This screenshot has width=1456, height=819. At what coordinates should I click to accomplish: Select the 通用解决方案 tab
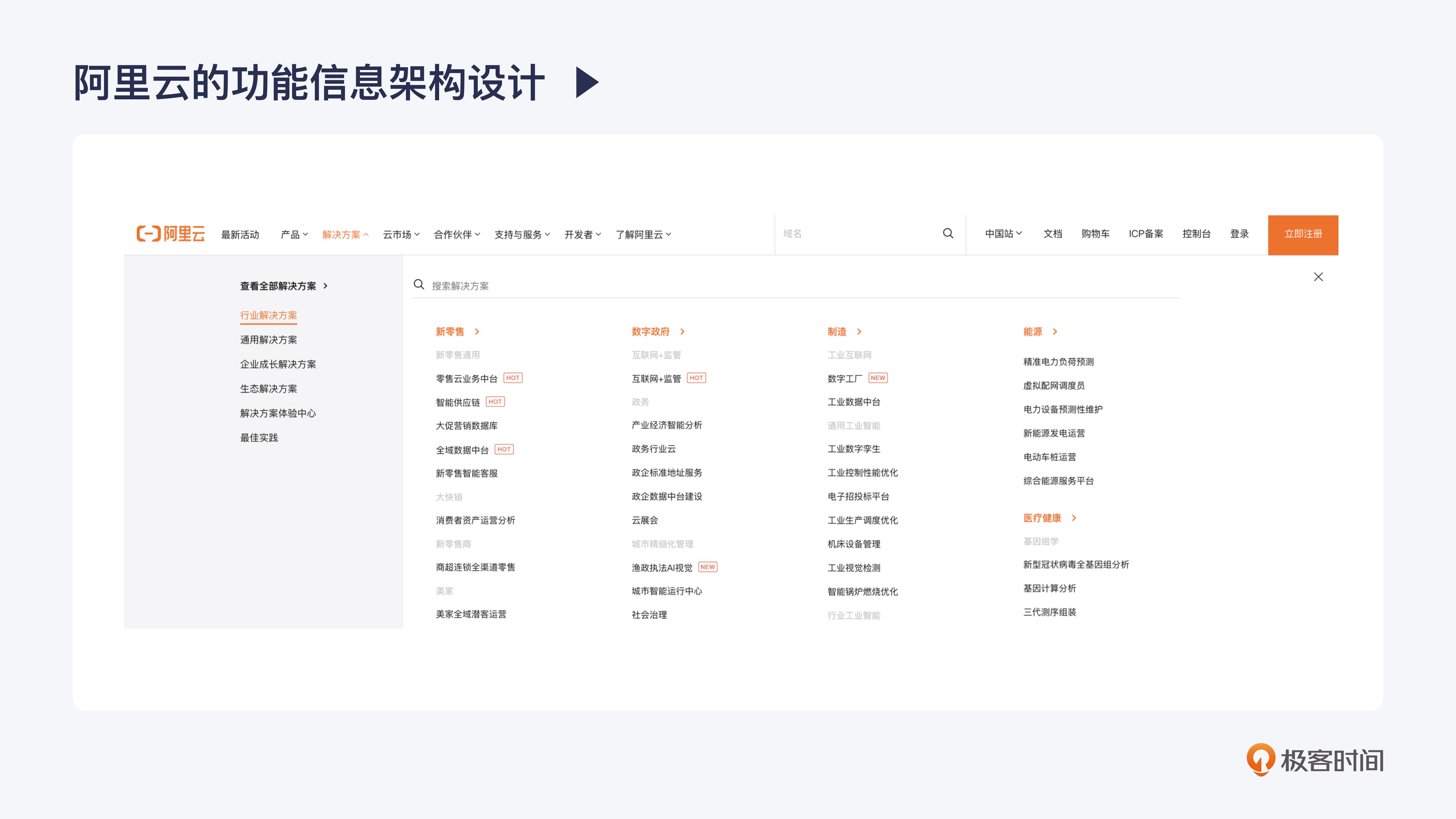point(268,340)
